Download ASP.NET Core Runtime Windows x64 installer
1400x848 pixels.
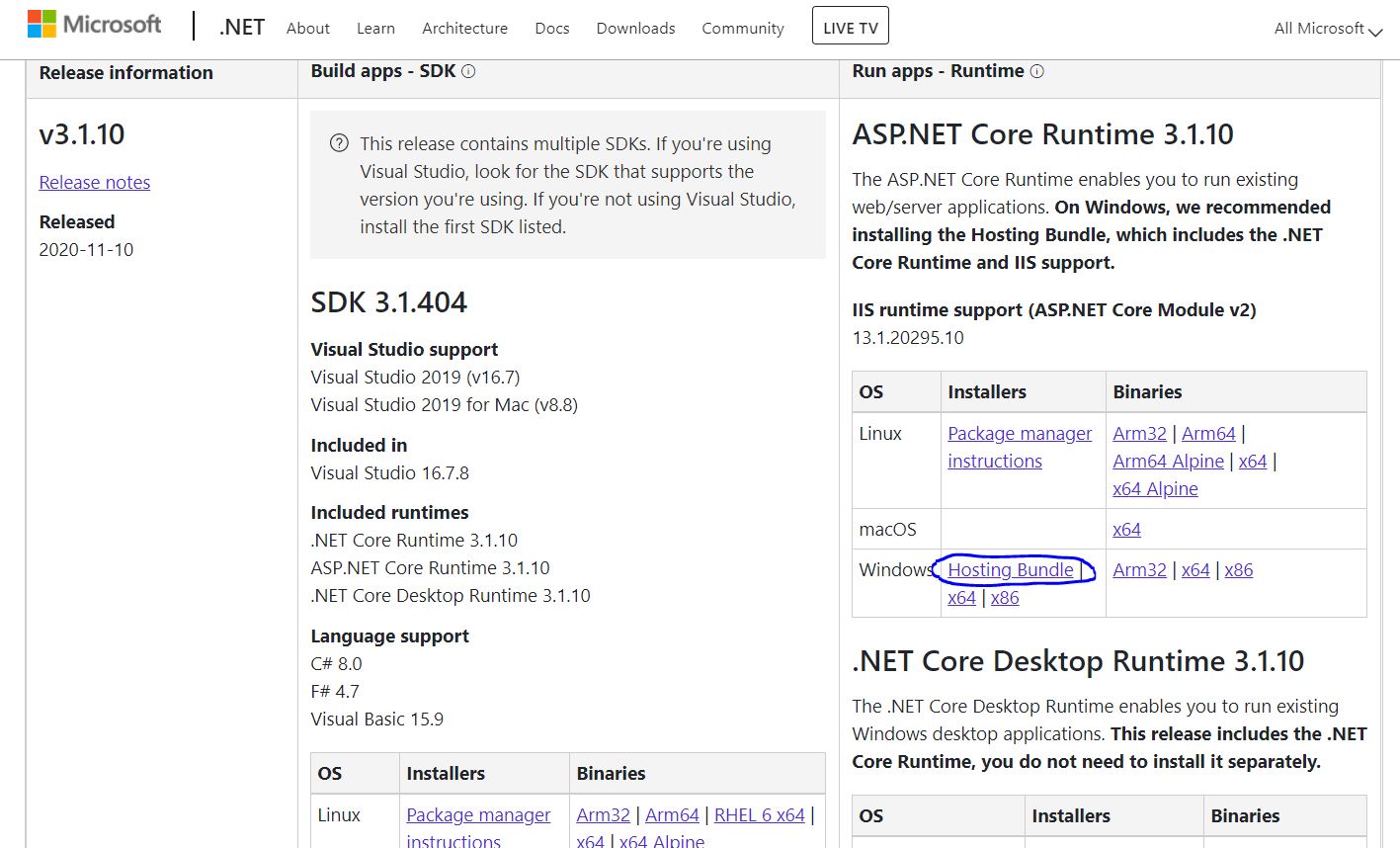[961, 598]
